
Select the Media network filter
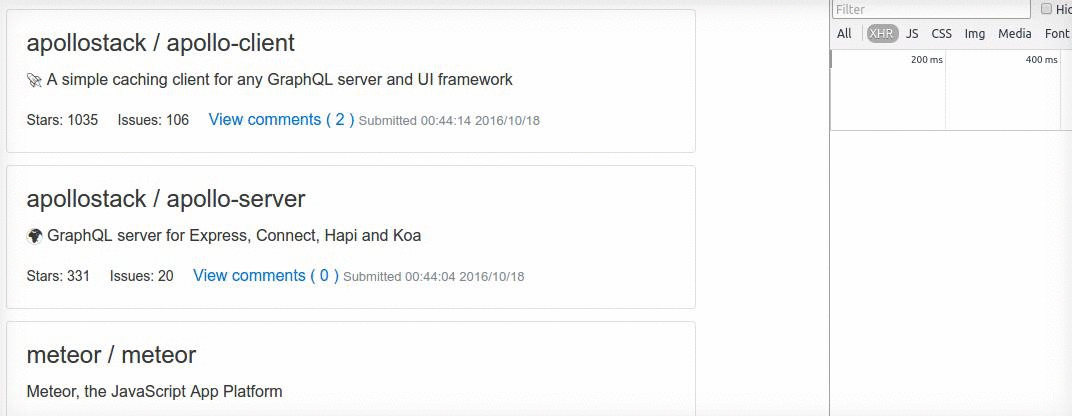[x=1015, y=34]
